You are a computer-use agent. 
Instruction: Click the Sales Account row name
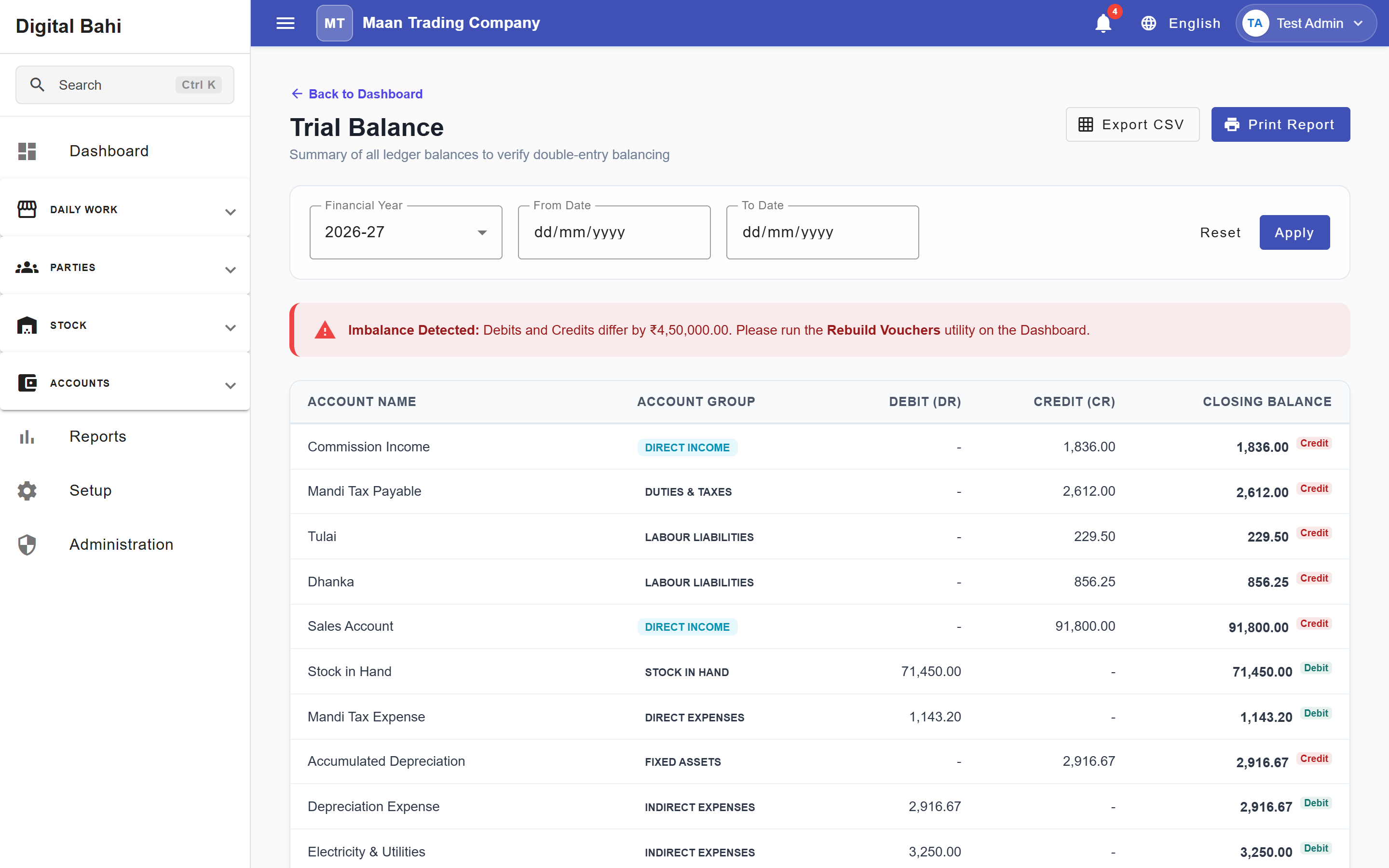coord(350,626)
